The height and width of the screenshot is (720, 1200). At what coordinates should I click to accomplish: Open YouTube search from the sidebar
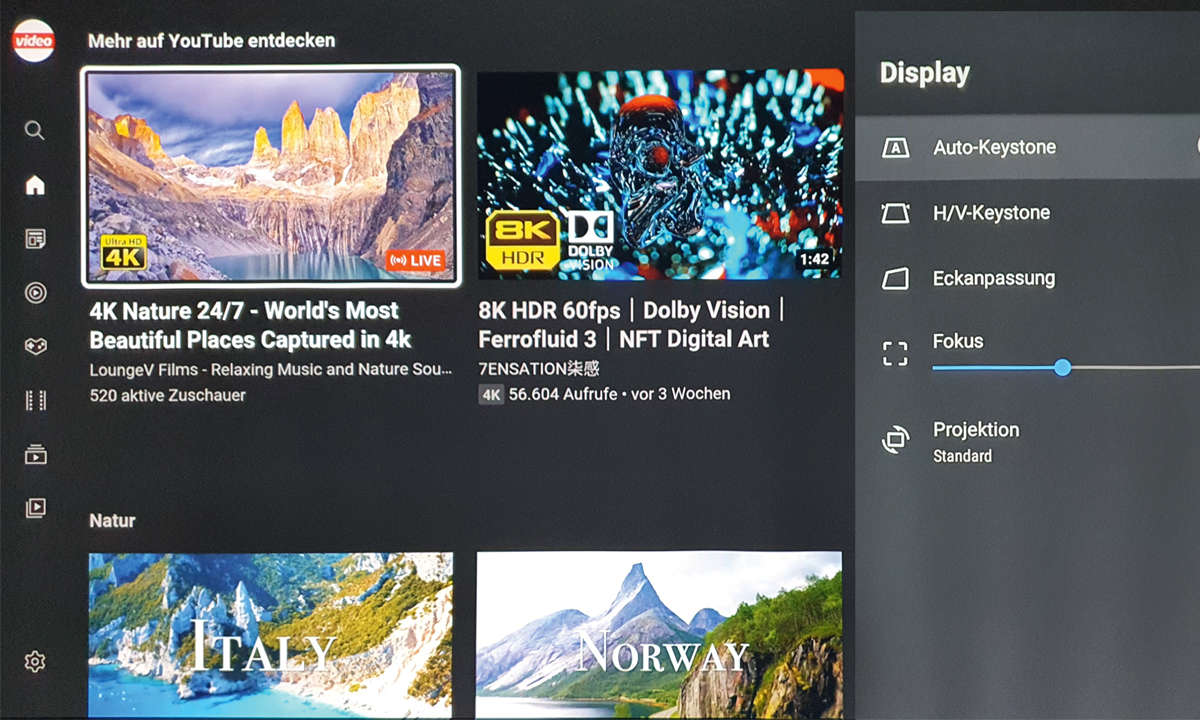[x=35, y=131]
